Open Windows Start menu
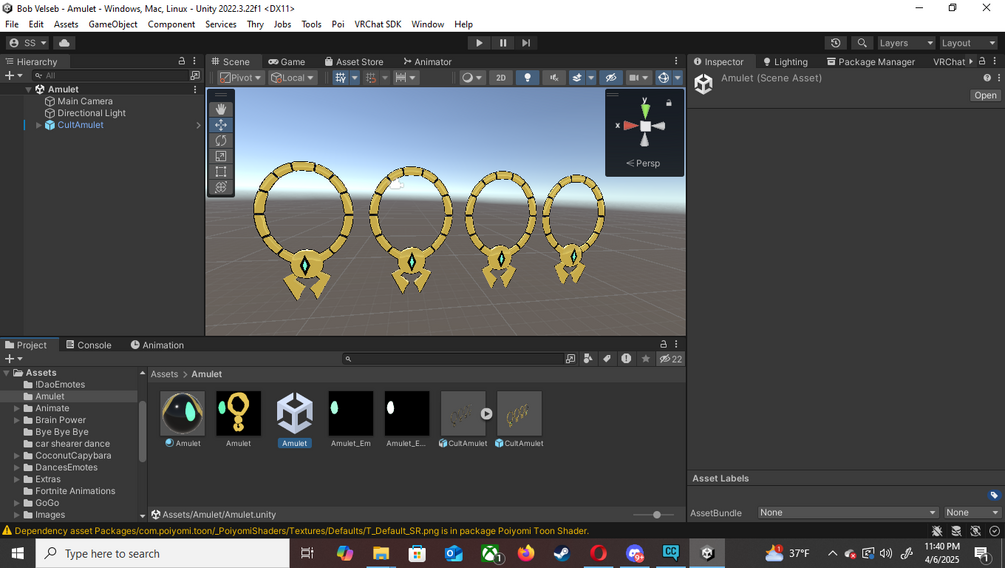 [x=17, y=553]
